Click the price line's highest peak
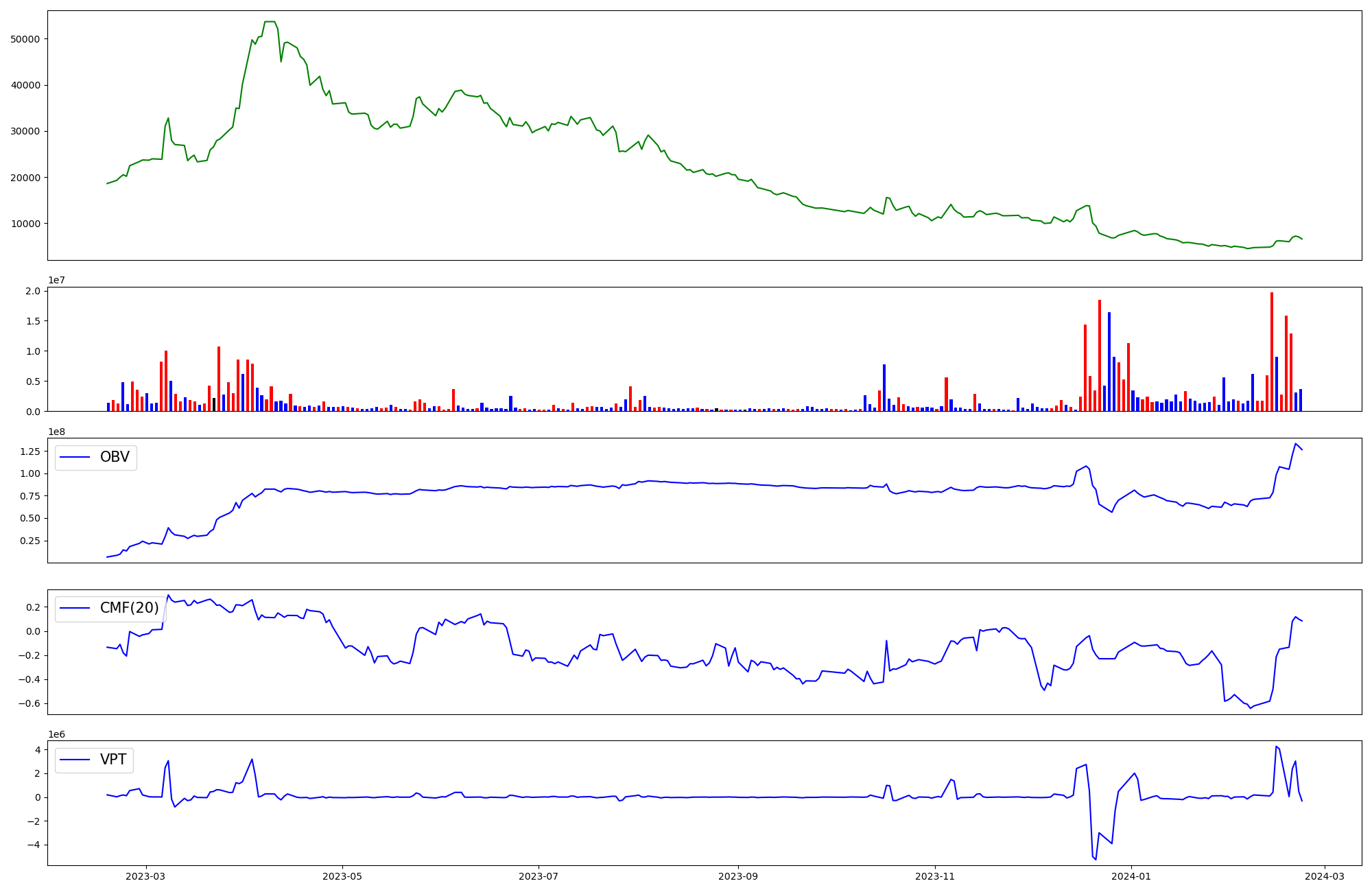This screenshot has height=892, width=1372. (270, 22)
